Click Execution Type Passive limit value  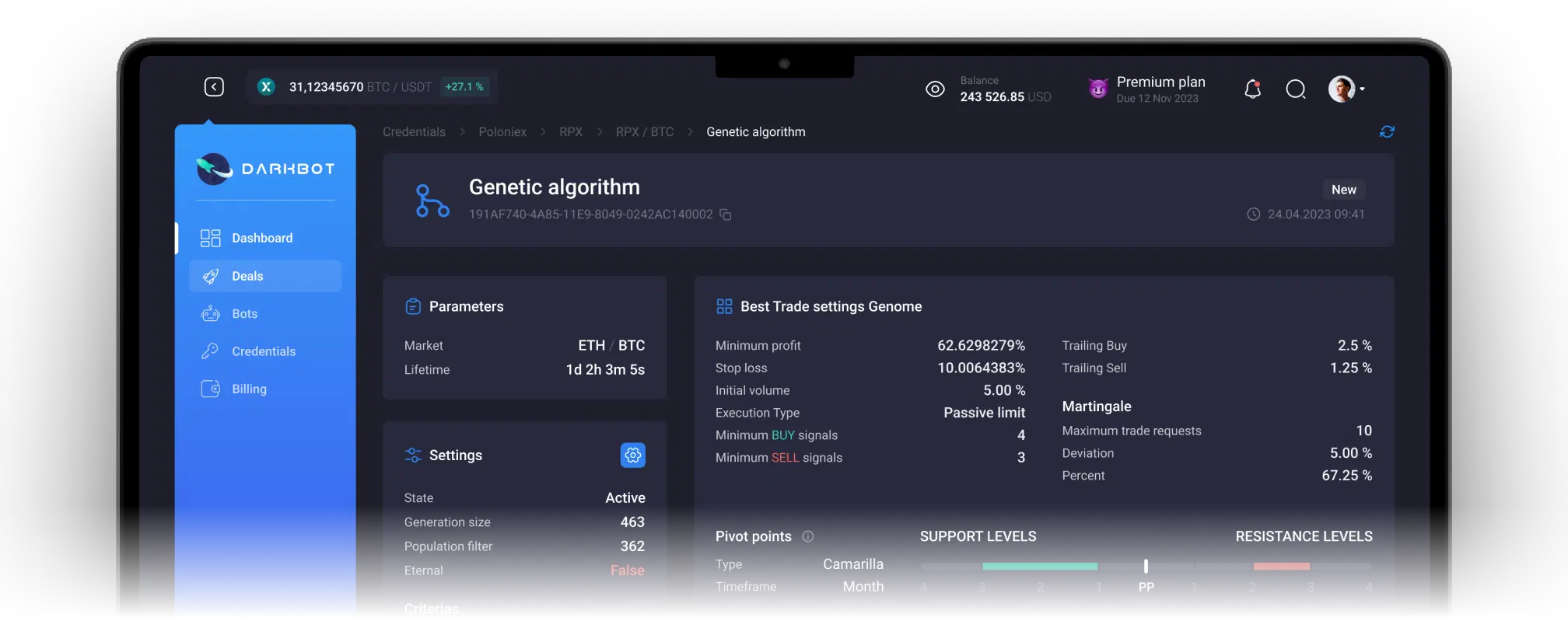coord(984,413)
